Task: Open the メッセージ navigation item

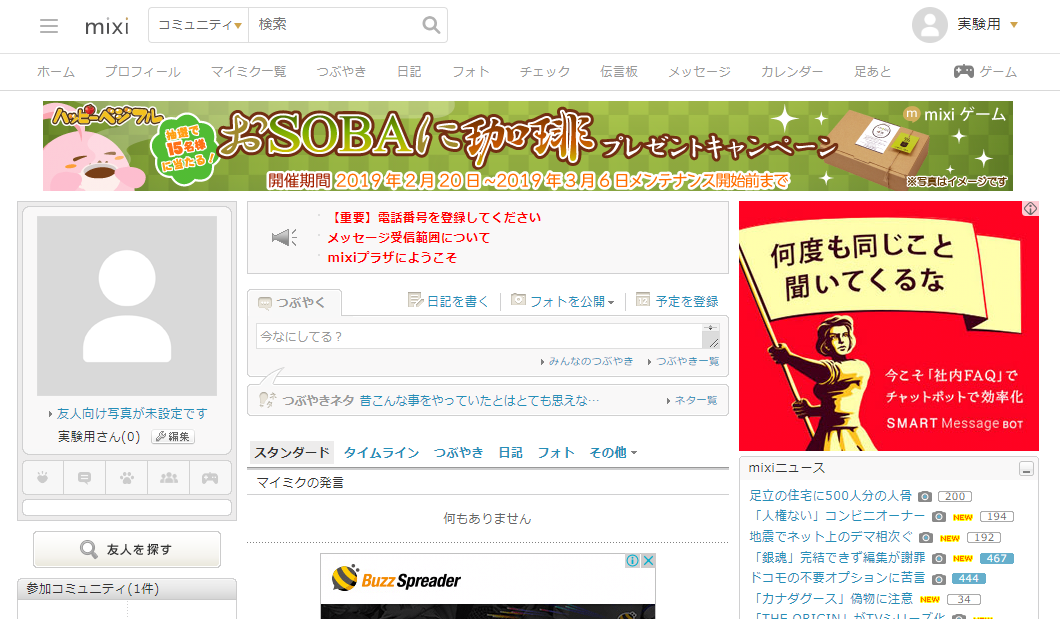Action: 700,72
